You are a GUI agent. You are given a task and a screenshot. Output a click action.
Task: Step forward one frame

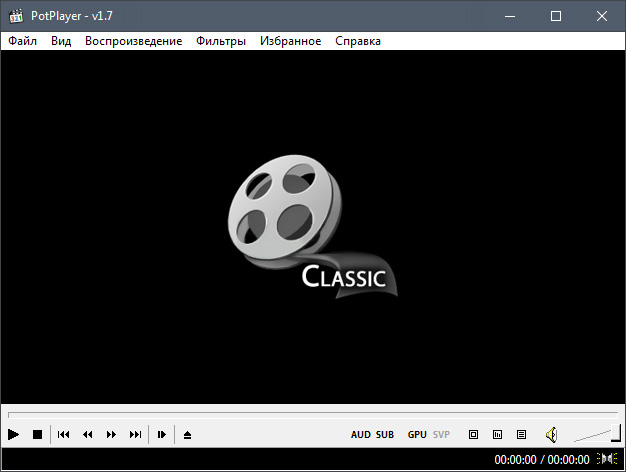point(161,434)
